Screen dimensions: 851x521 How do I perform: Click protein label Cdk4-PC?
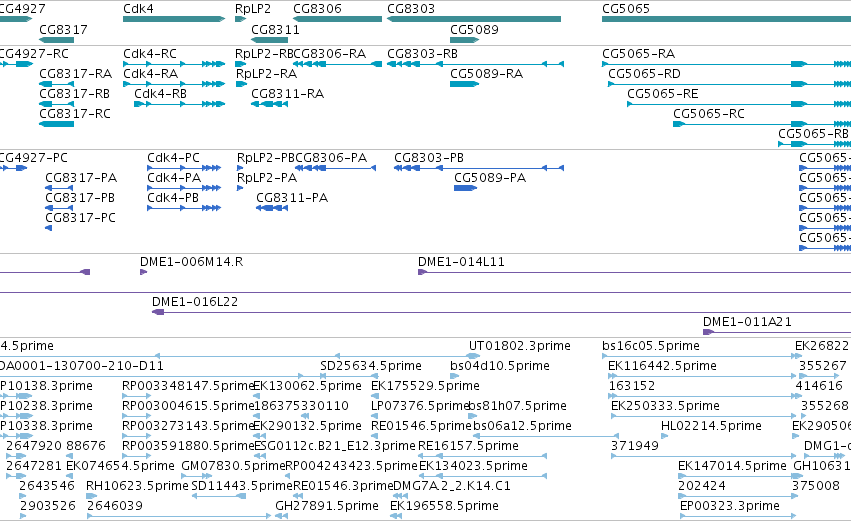pyautogui.click(x=174, y=158)
